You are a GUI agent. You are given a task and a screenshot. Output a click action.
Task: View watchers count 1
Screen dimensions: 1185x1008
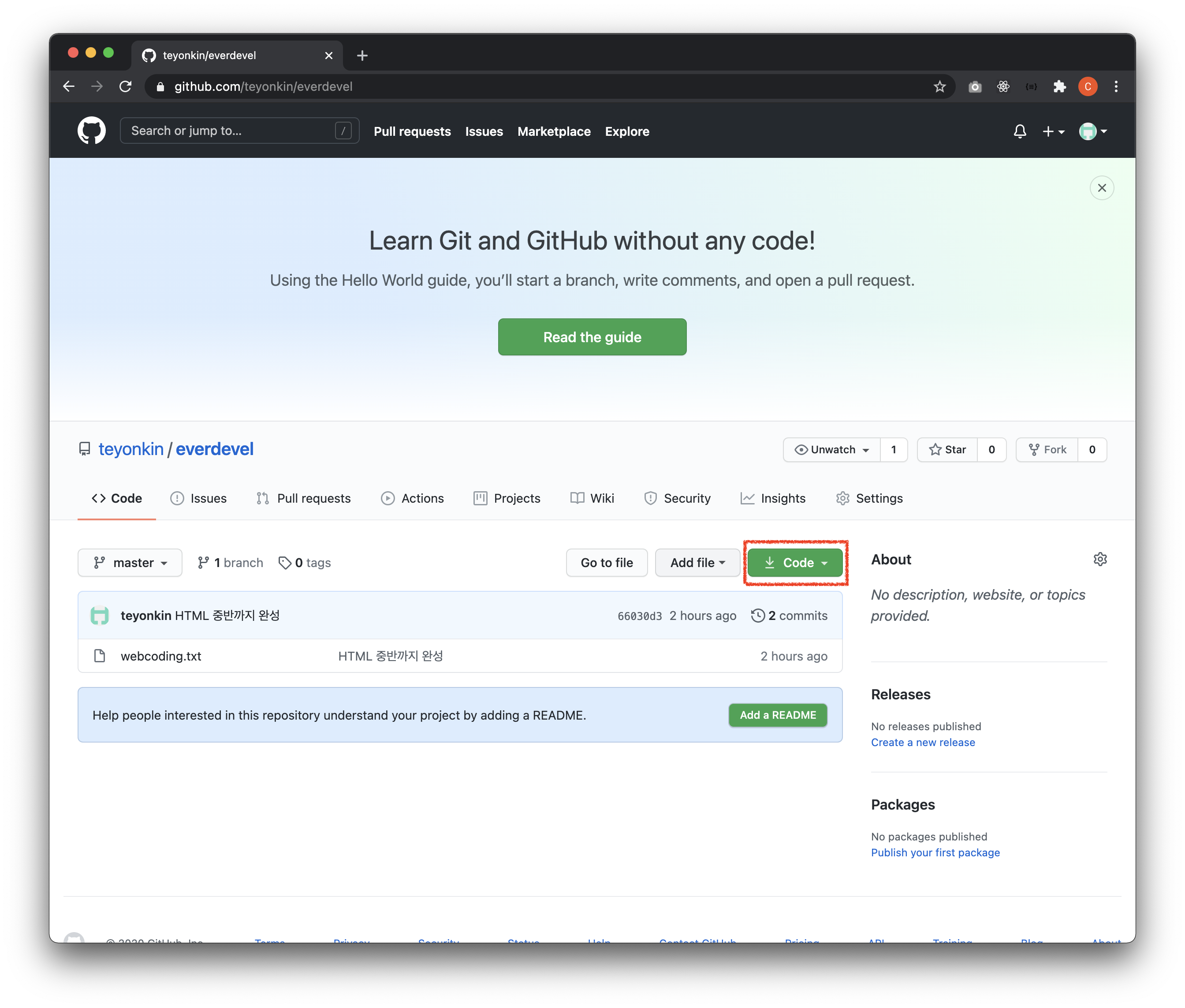tap(894, 450)
